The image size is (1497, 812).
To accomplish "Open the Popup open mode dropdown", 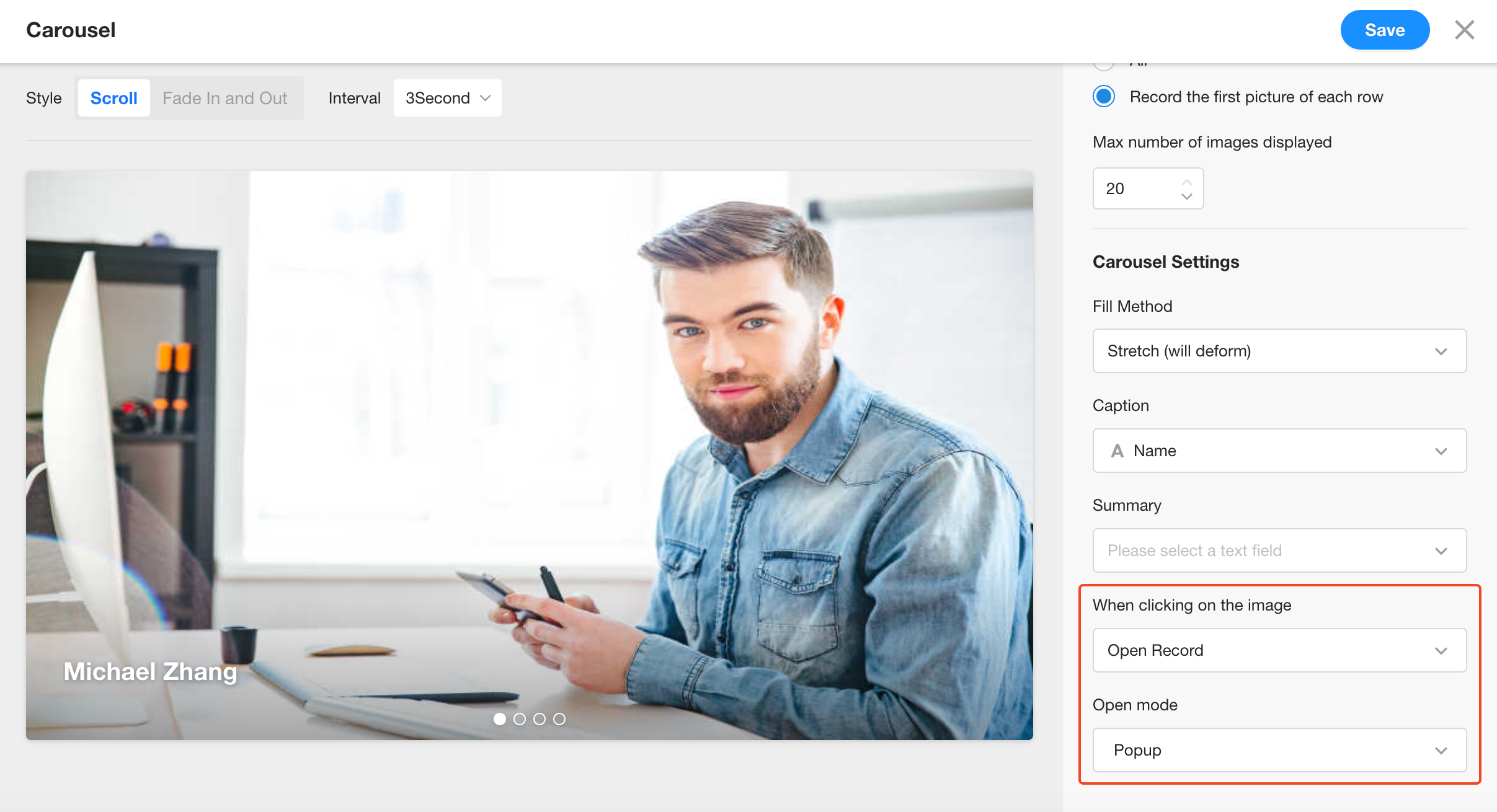I will [1279, 750].
